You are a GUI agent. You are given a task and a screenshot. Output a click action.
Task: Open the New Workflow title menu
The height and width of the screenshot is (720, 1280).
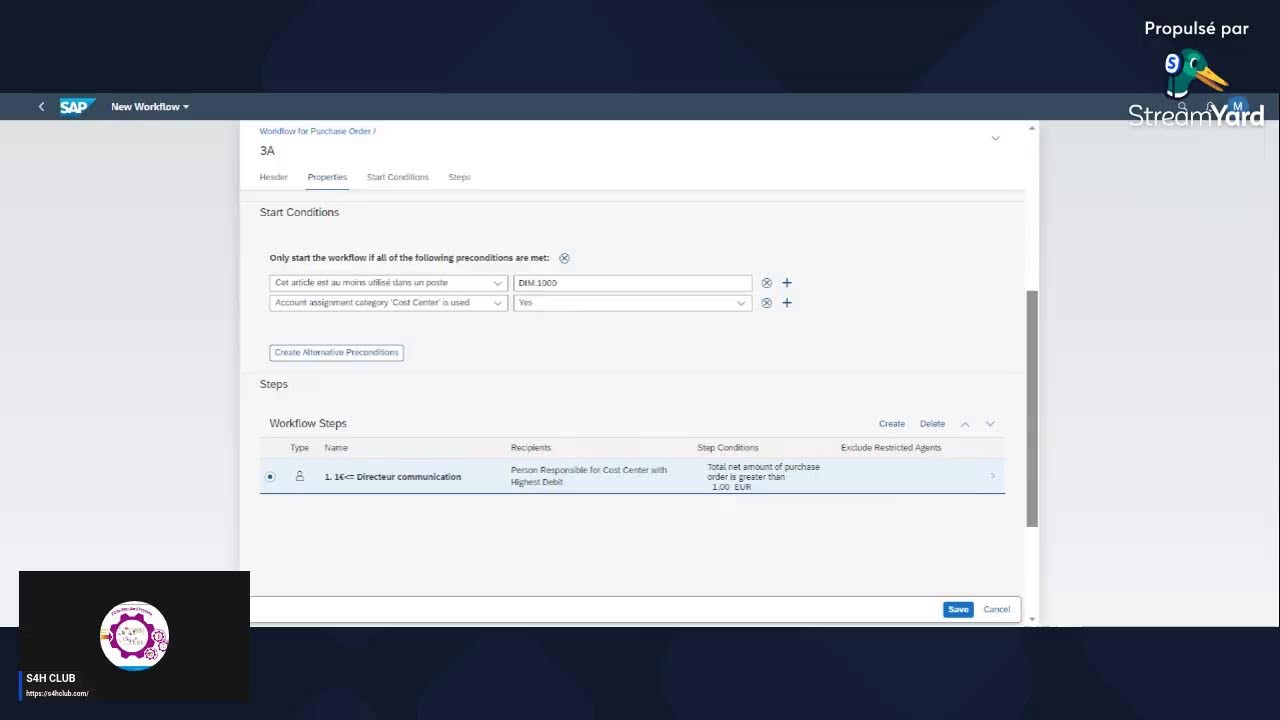click(150, 106)
